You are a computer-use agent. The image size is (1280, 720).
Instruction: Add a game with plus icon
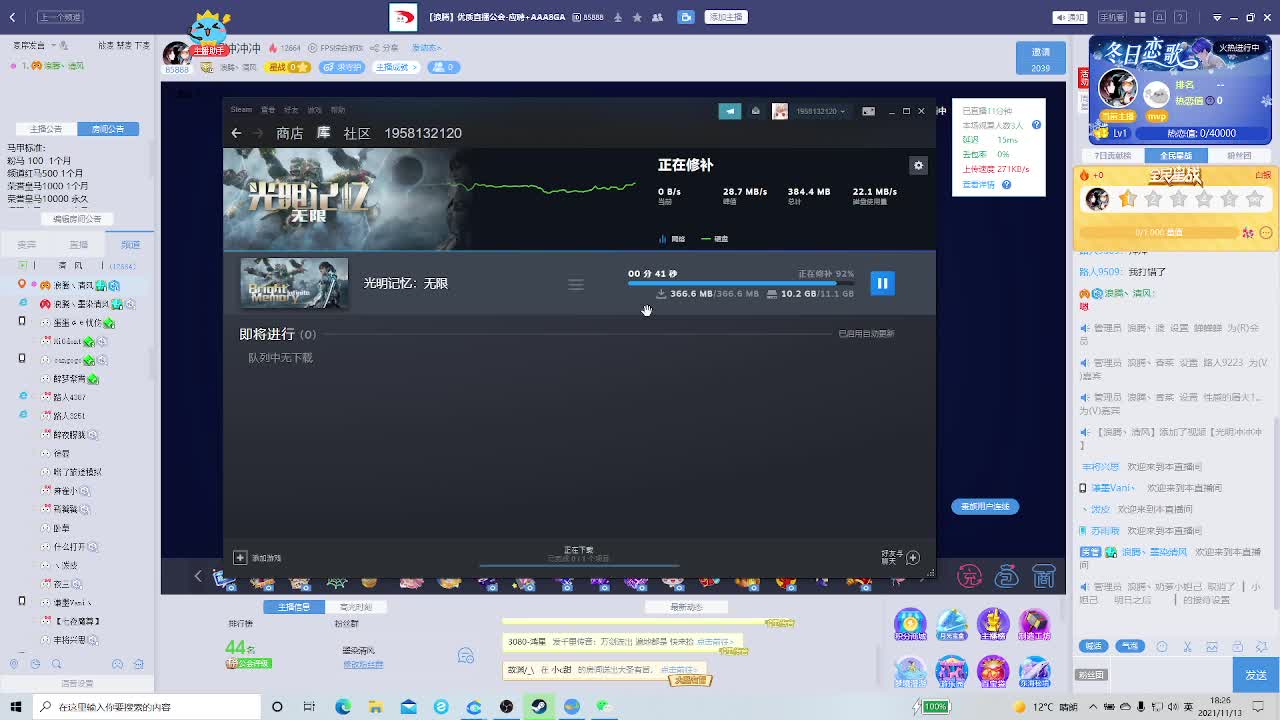(240, 557)
